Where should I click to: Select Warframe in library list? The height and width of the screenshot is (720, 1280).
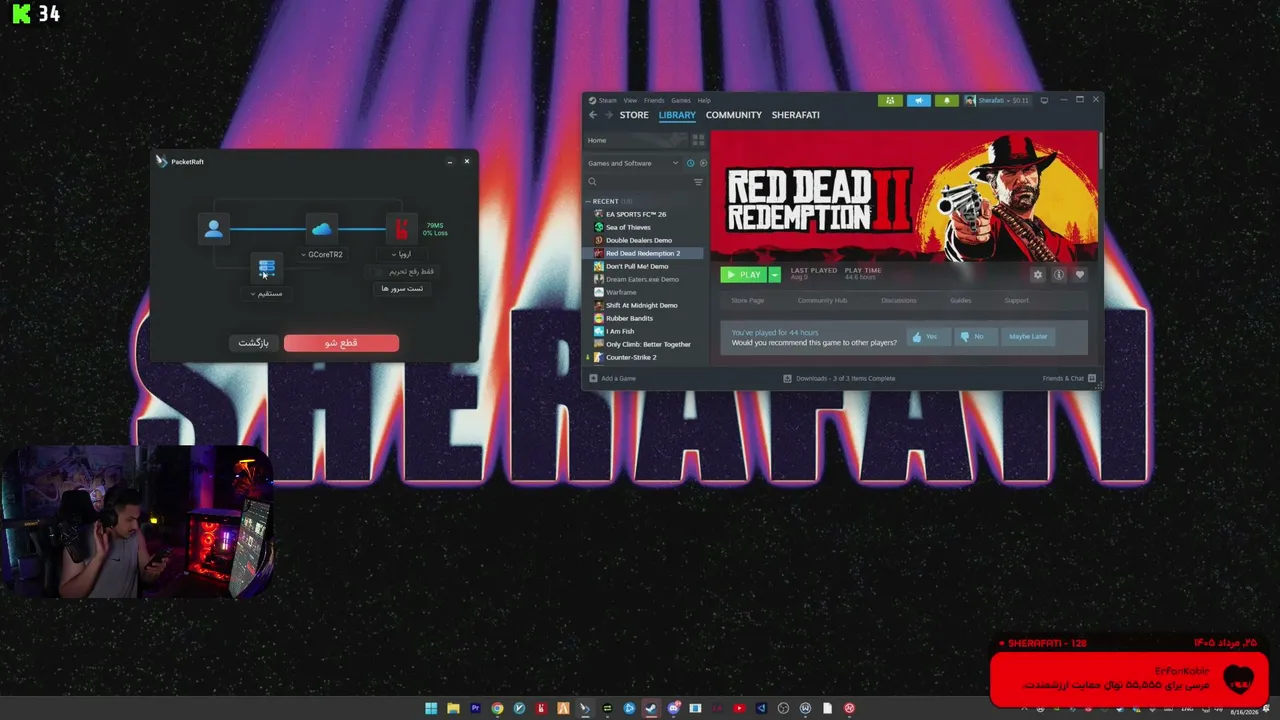coord(643,292)
